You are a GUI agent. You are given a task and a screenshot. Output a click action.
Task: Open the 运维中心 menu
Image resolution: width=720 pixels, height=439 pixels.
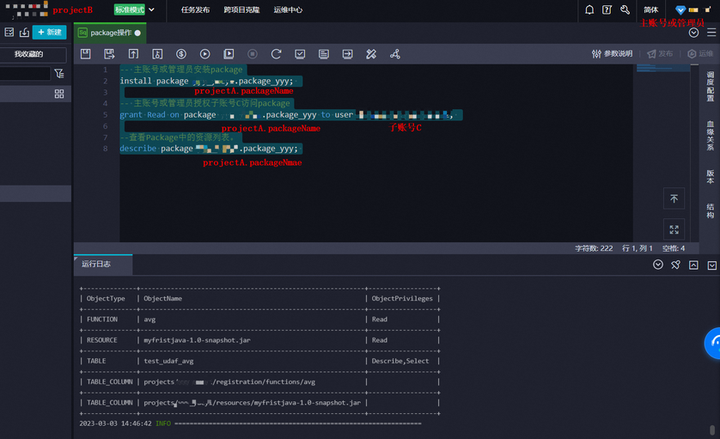point(288,10)
